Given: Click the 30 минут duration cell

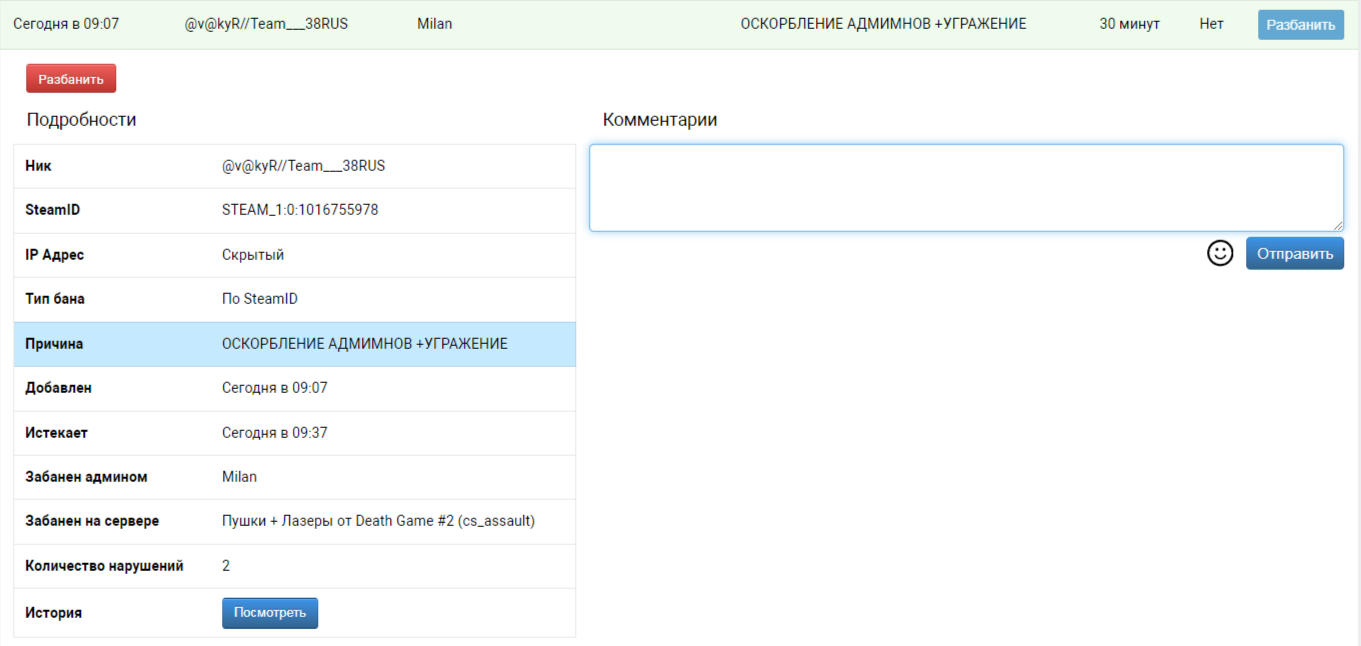Looking at the screenshot, I should pos(1129,24).
